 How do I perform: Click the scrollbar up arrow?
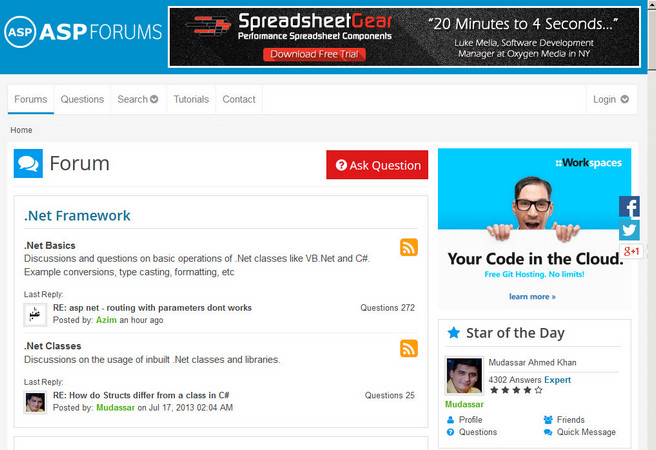652,4
